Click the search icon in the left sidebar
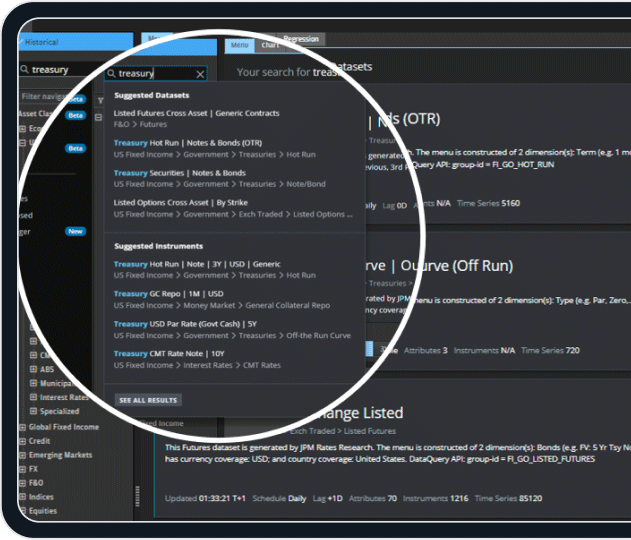The width and height of the screenshot is (631, 540). 25,70
